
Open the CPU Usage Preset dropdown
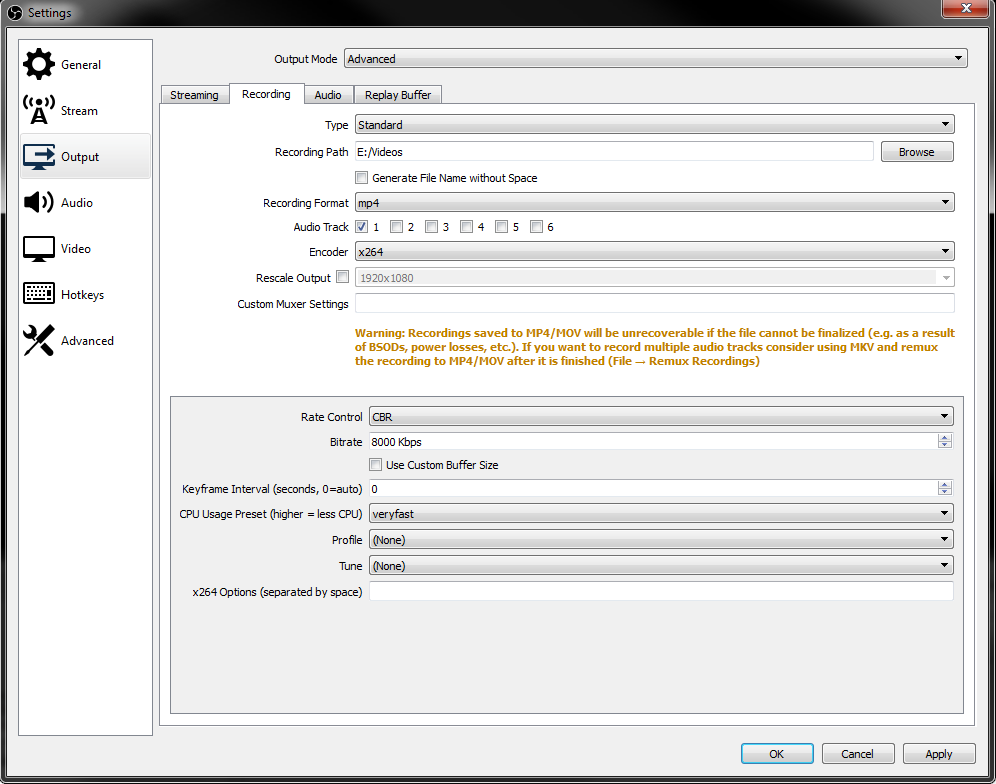tap(660, 514)
